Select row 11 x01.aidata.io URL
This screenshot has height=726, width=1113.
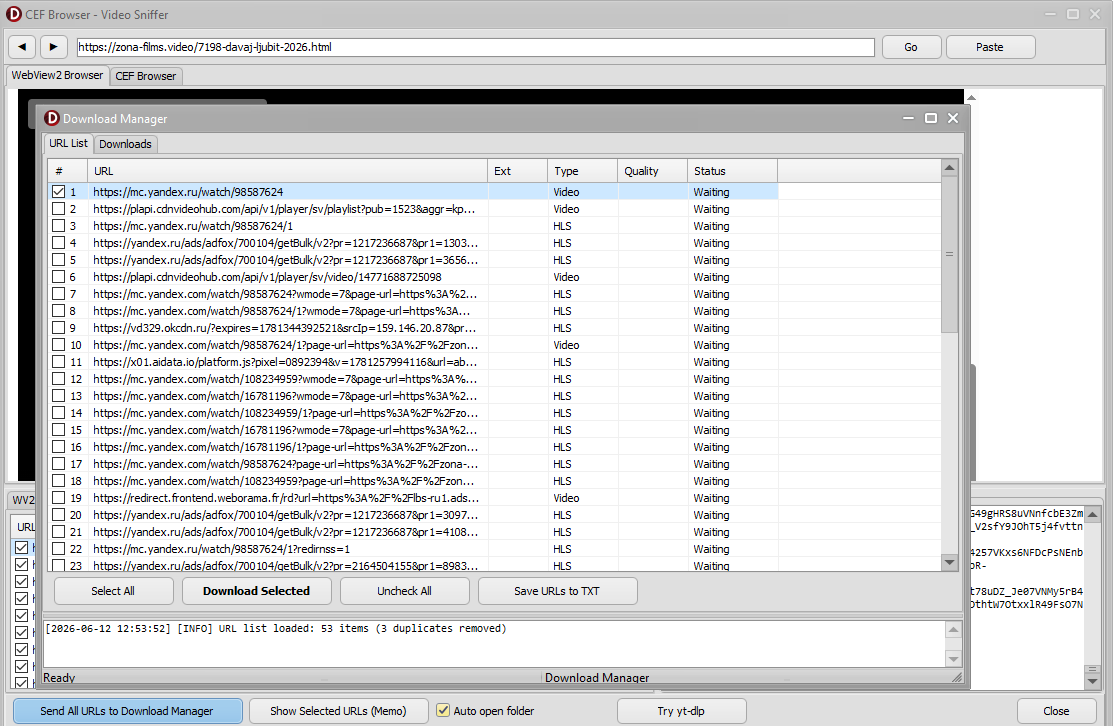pos(285,362)
